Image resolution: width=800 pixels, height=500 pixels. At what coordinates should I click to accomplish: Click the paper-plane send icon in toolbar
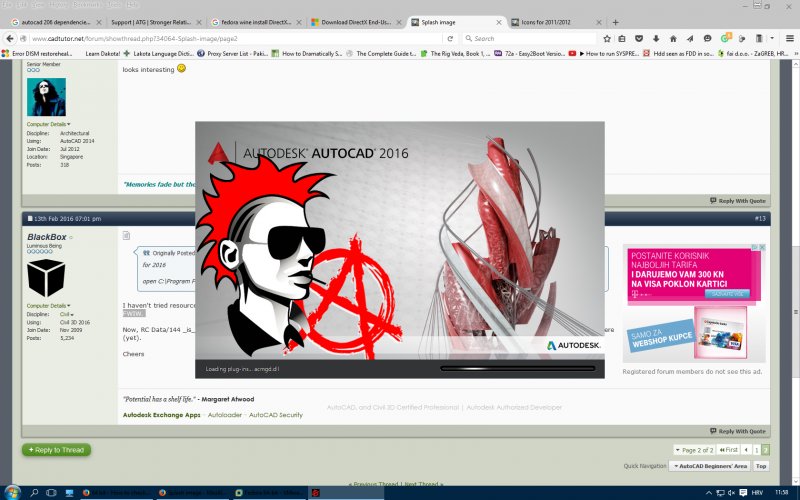pos(690,38)
